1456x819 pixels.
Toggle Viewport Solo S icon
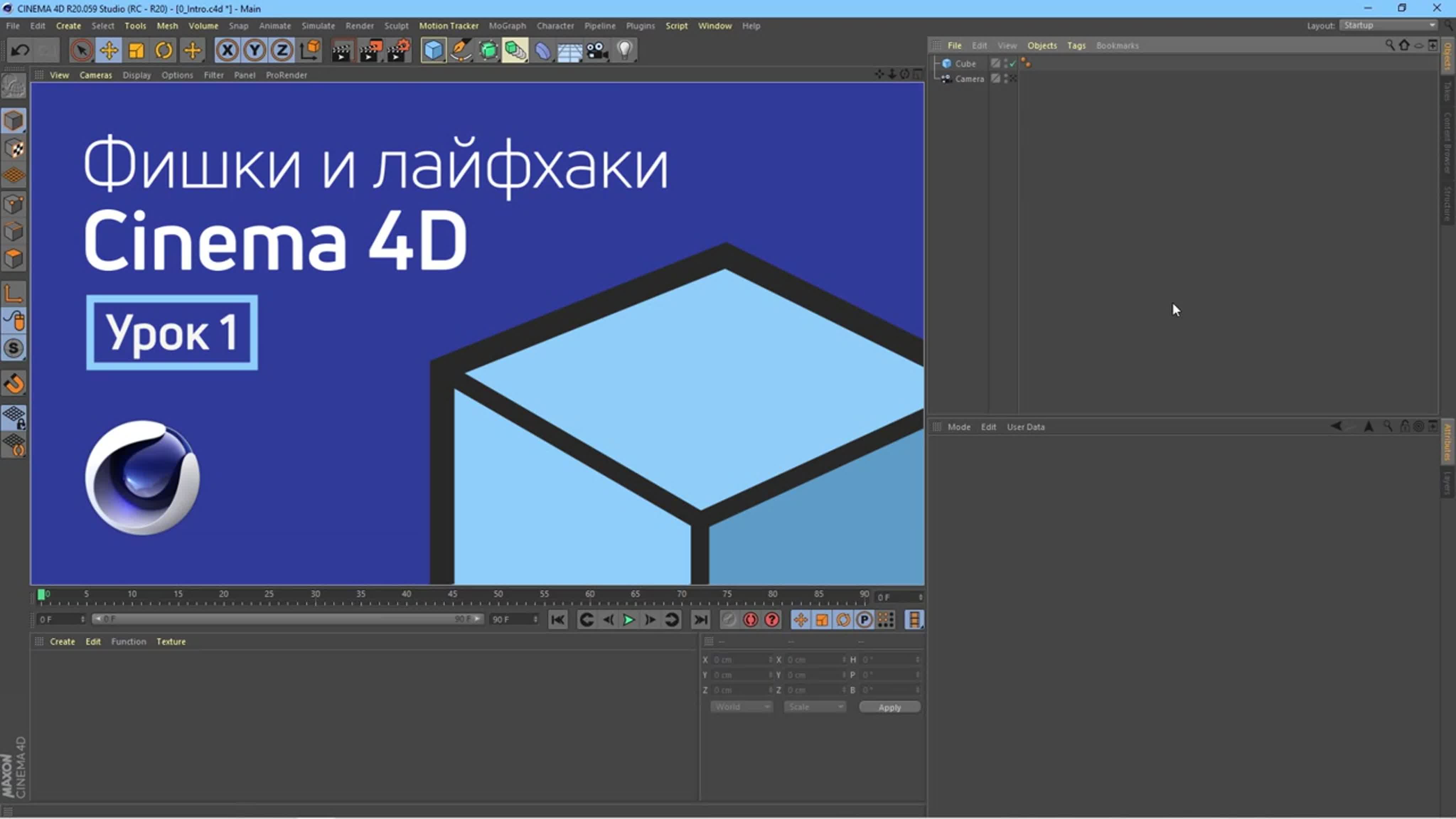[x=14, y=349]
